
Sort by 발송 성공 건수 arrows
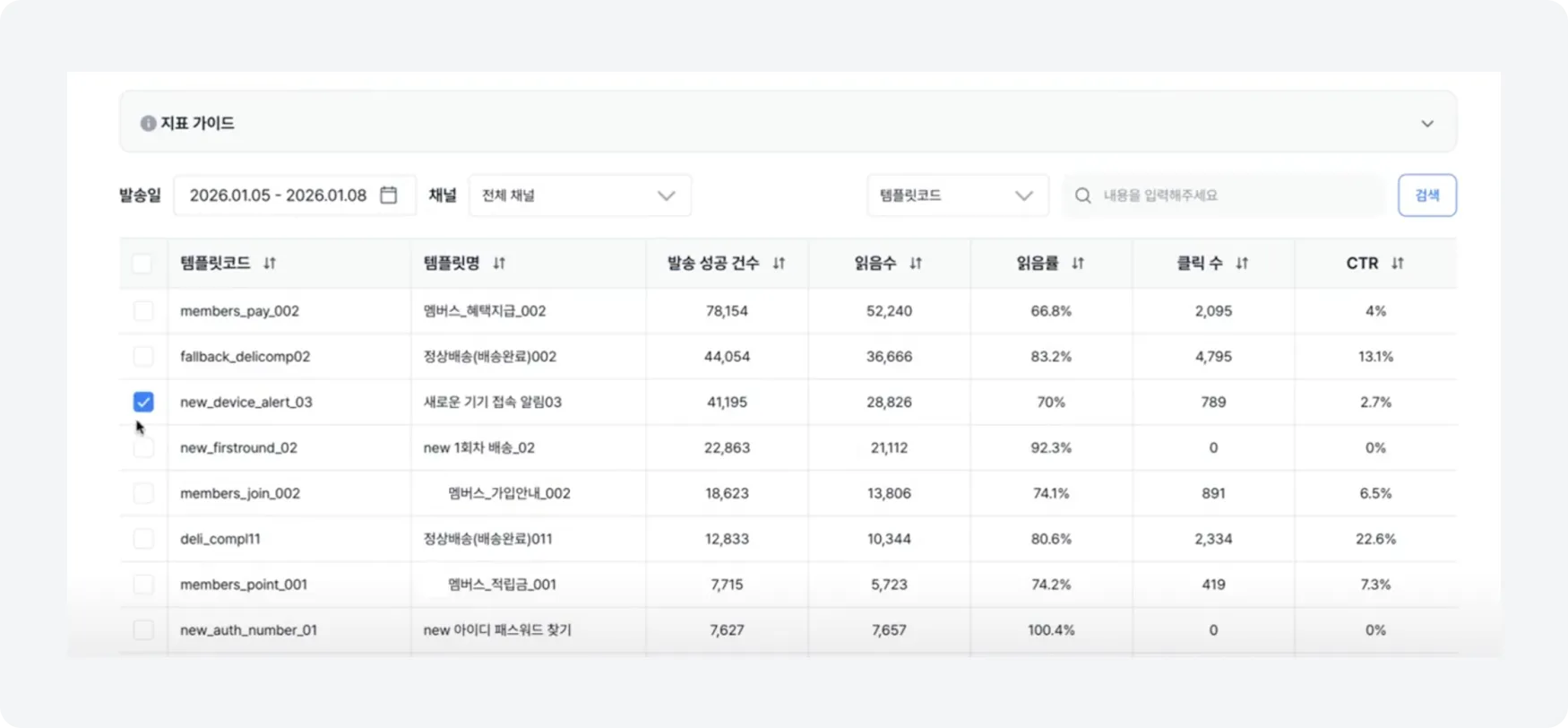pyautogui.click(x=779, y=263)
